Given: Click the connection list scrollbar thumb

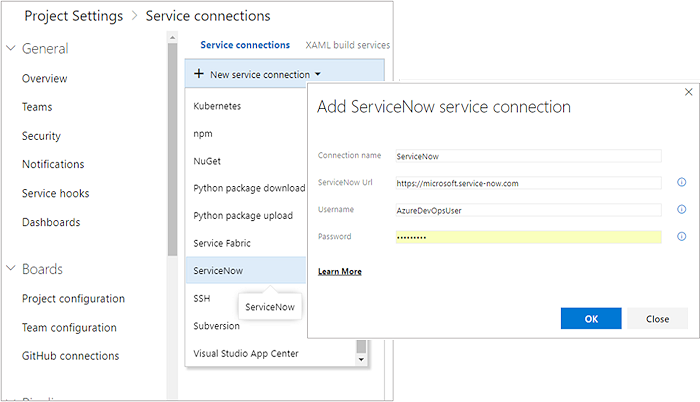Looking at the screenshot, I should pyautogui.click(x=361, y=347).
